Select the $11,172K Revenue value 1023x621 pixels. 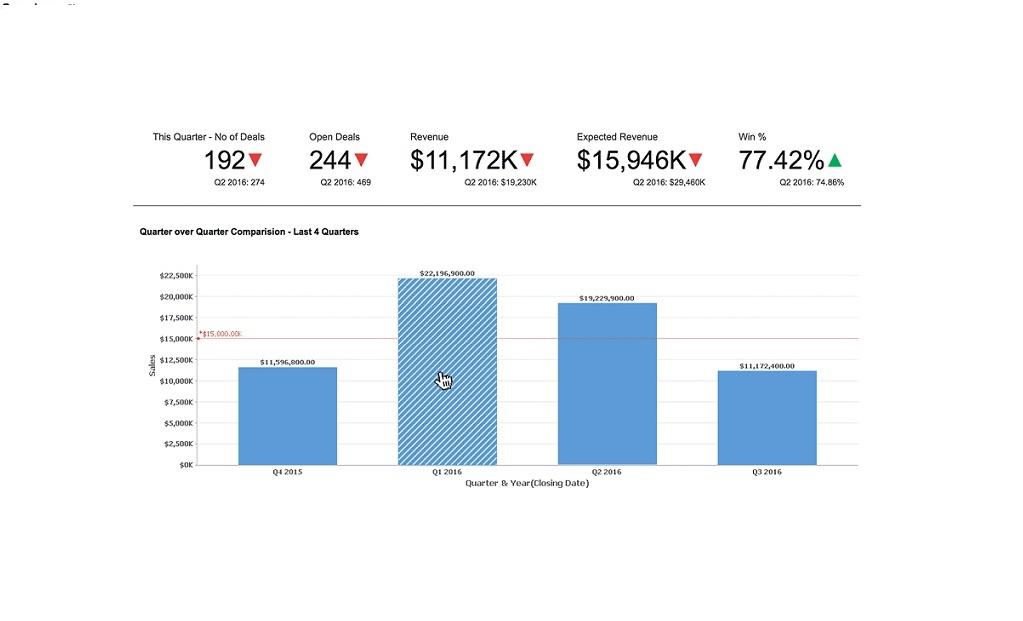click(464, 160)
